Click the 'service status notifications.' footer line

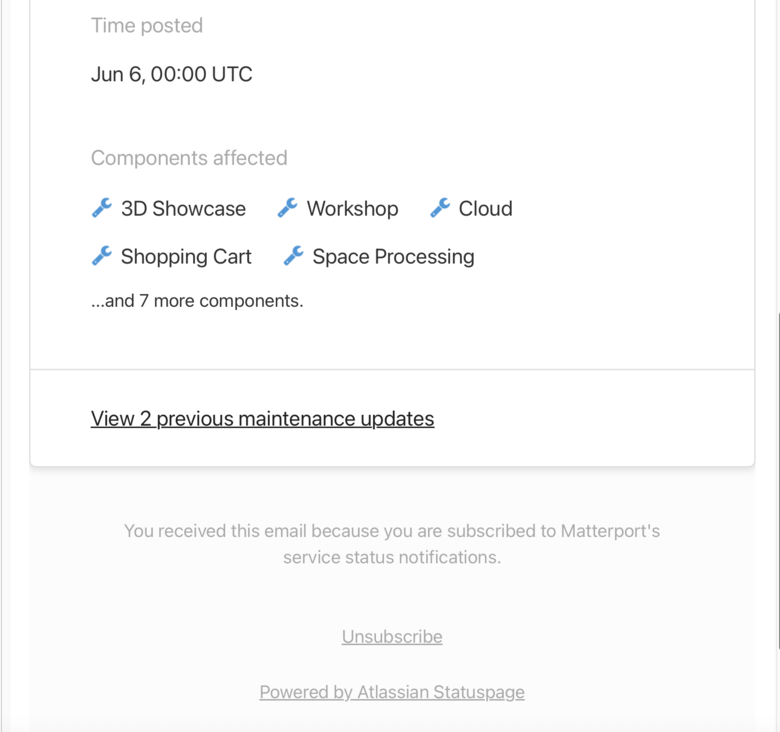click(392, 557)
